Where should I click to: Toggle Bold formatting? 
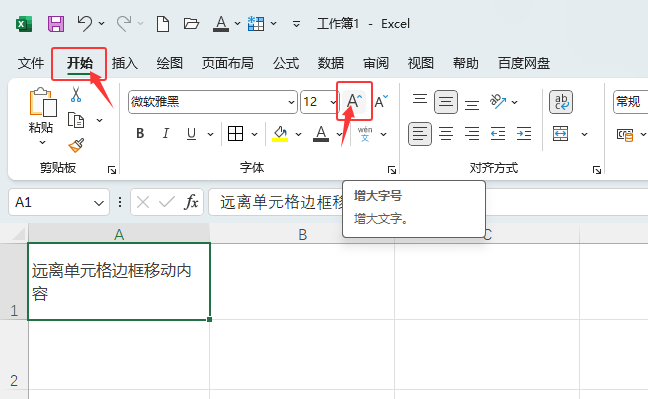[140, 134]
